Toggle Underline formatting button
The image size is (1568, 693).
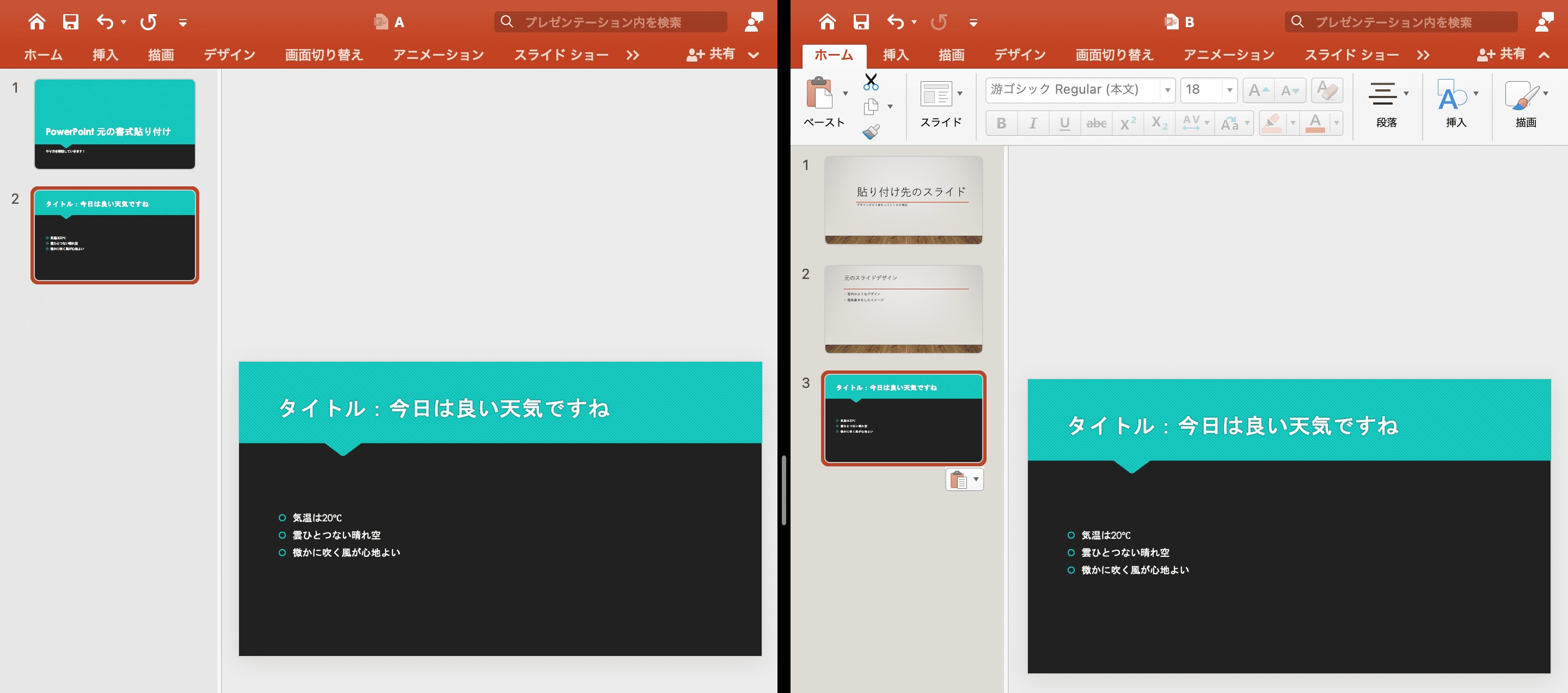tap(1064, 124)
